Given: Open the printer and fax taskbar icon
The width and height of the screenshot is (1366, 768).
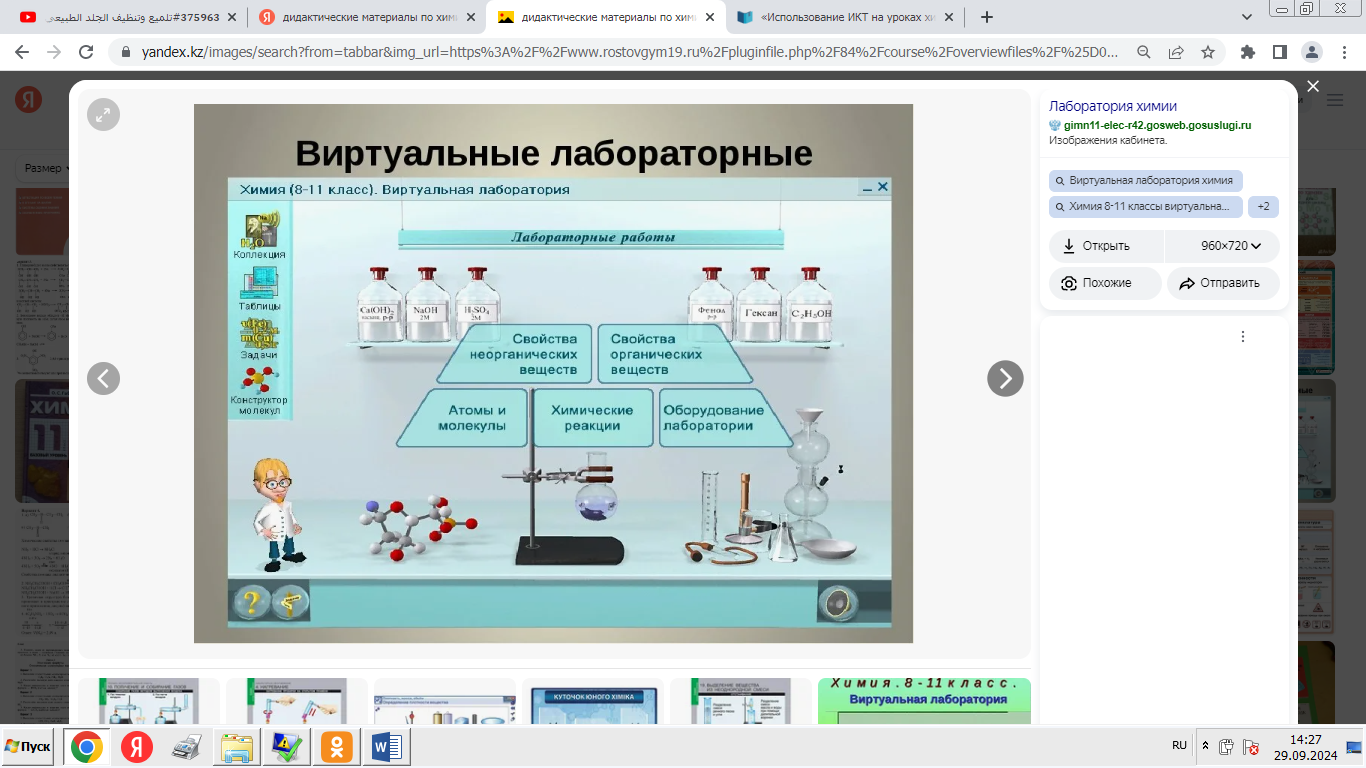Looking at the screenshot, I should point(187,747).
